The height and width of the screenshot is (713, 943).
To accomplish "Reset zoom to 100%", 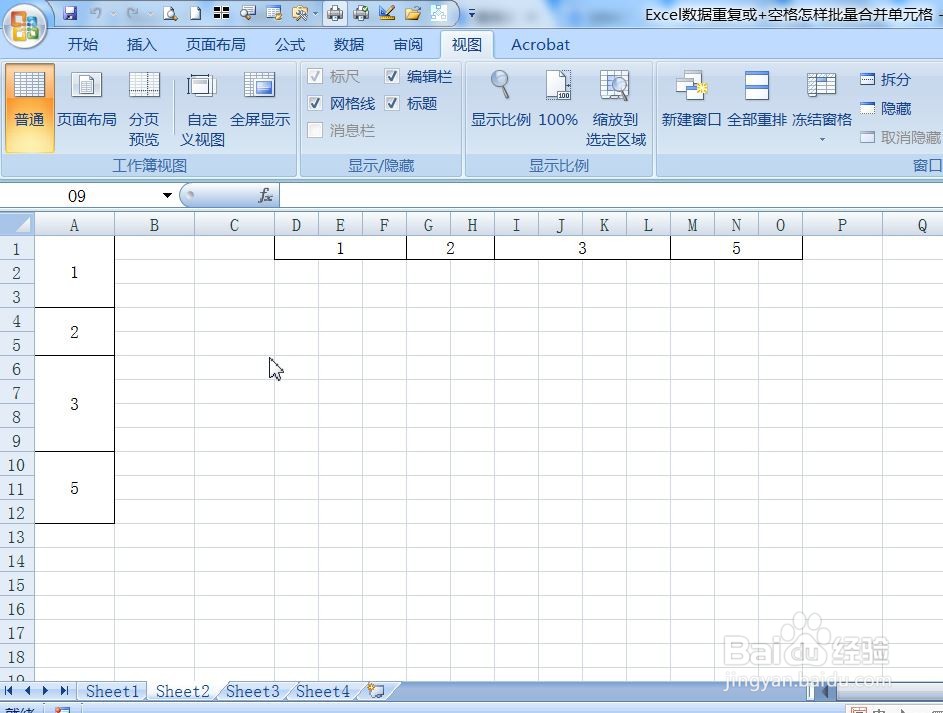I will 557,100.
